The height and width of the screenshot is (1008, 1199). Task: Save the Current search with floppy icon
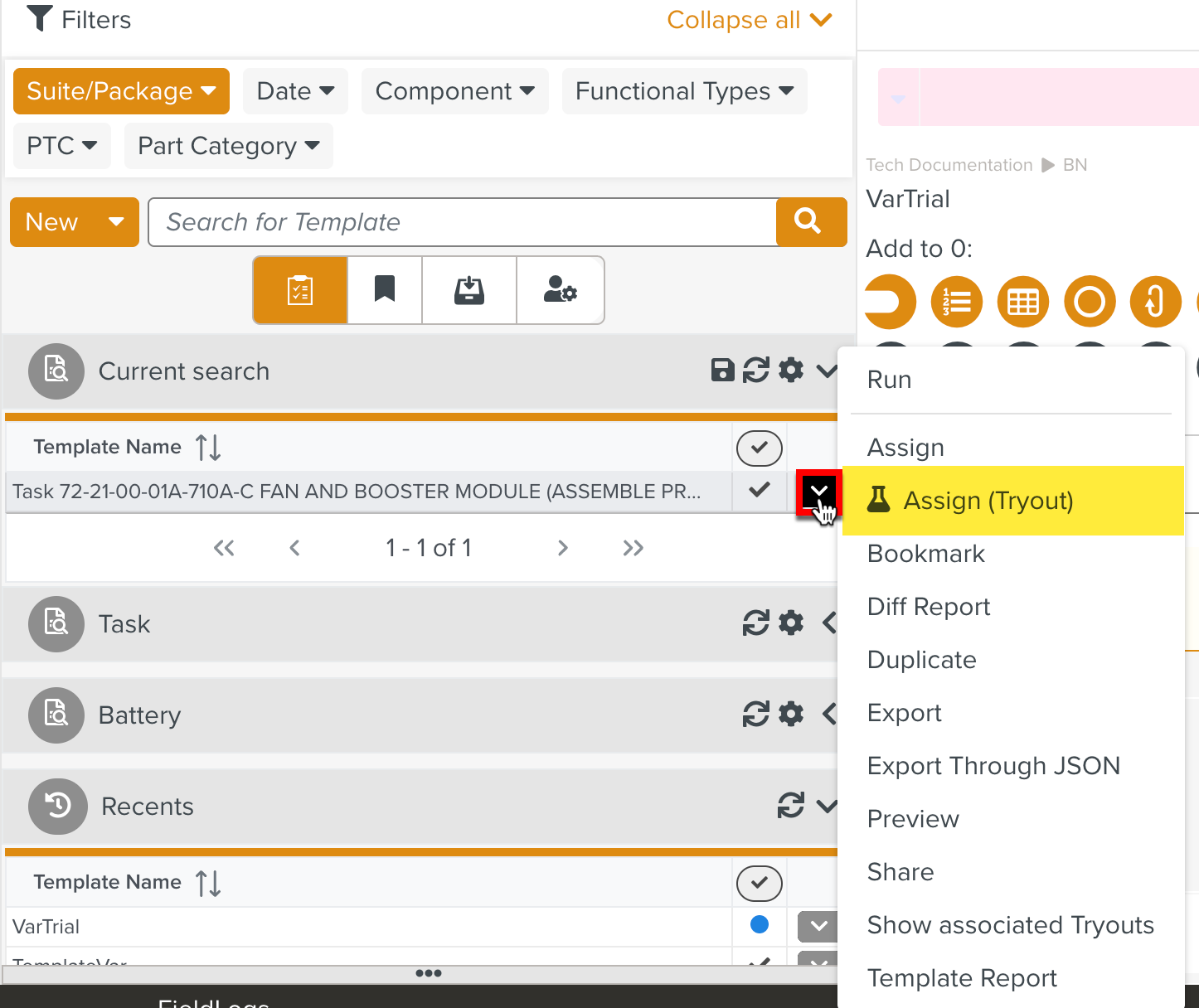[x=722, y=371]
